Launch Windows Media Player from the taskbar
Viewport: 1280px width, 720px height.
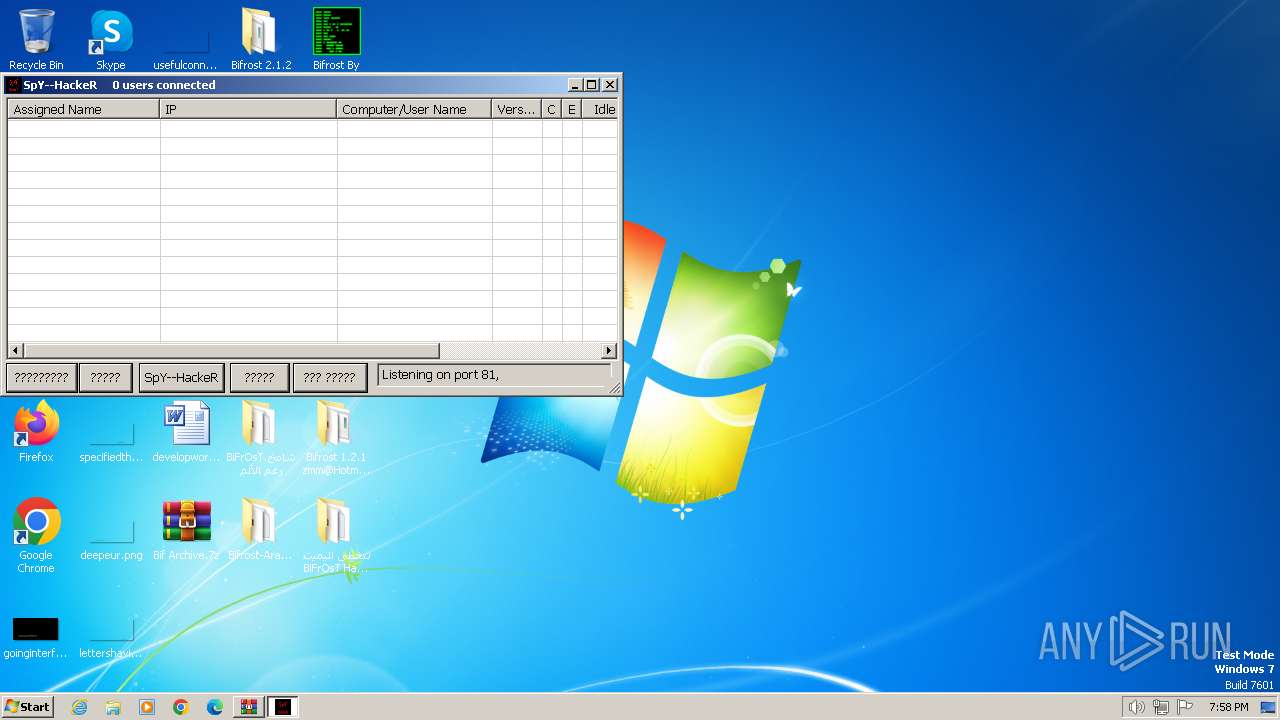click(147, 707)
